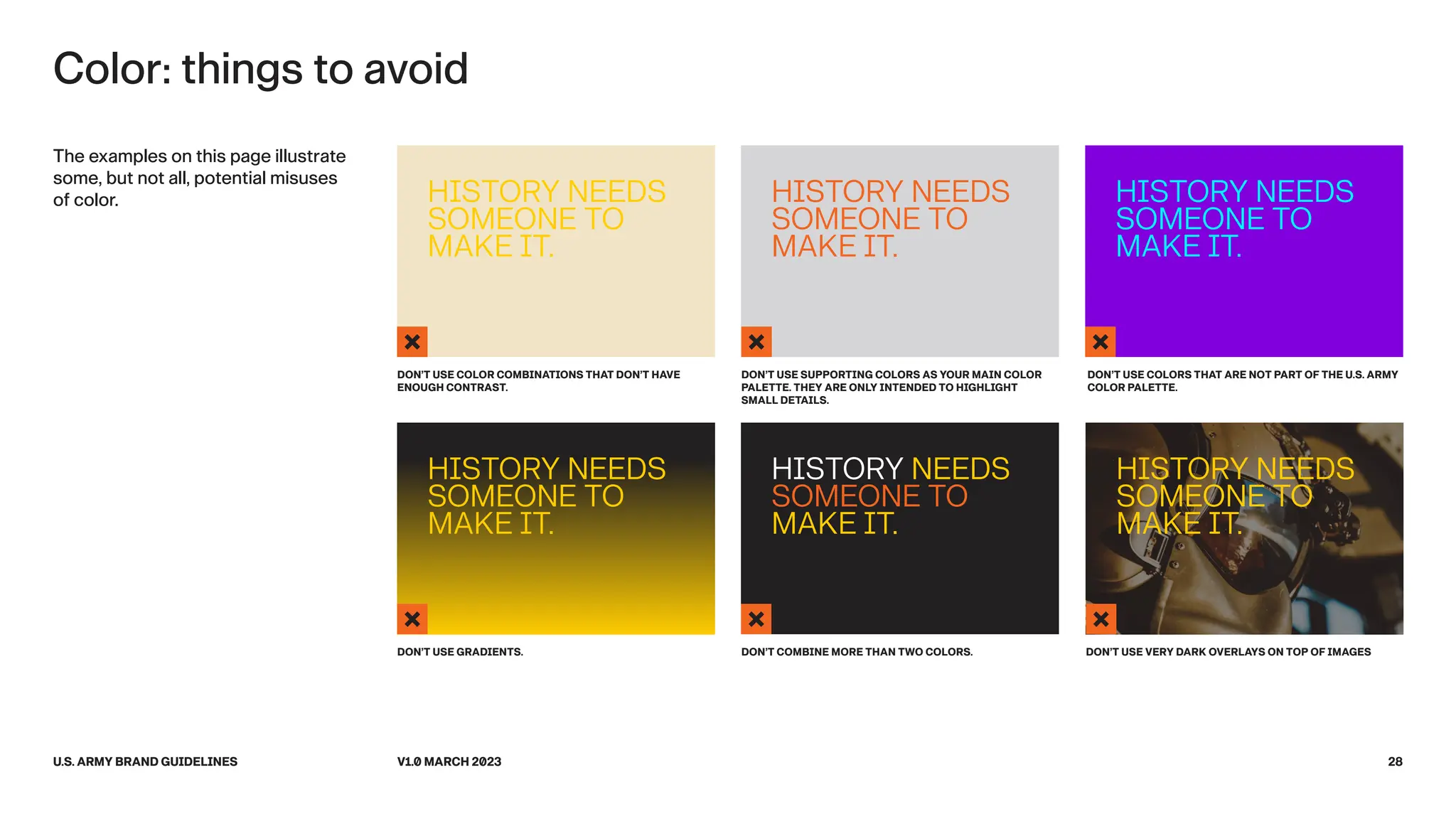Click caption about not enough contrast
Image resolution: width=1456 pixels, height=819 pixels.
click(x=538, y=381)
